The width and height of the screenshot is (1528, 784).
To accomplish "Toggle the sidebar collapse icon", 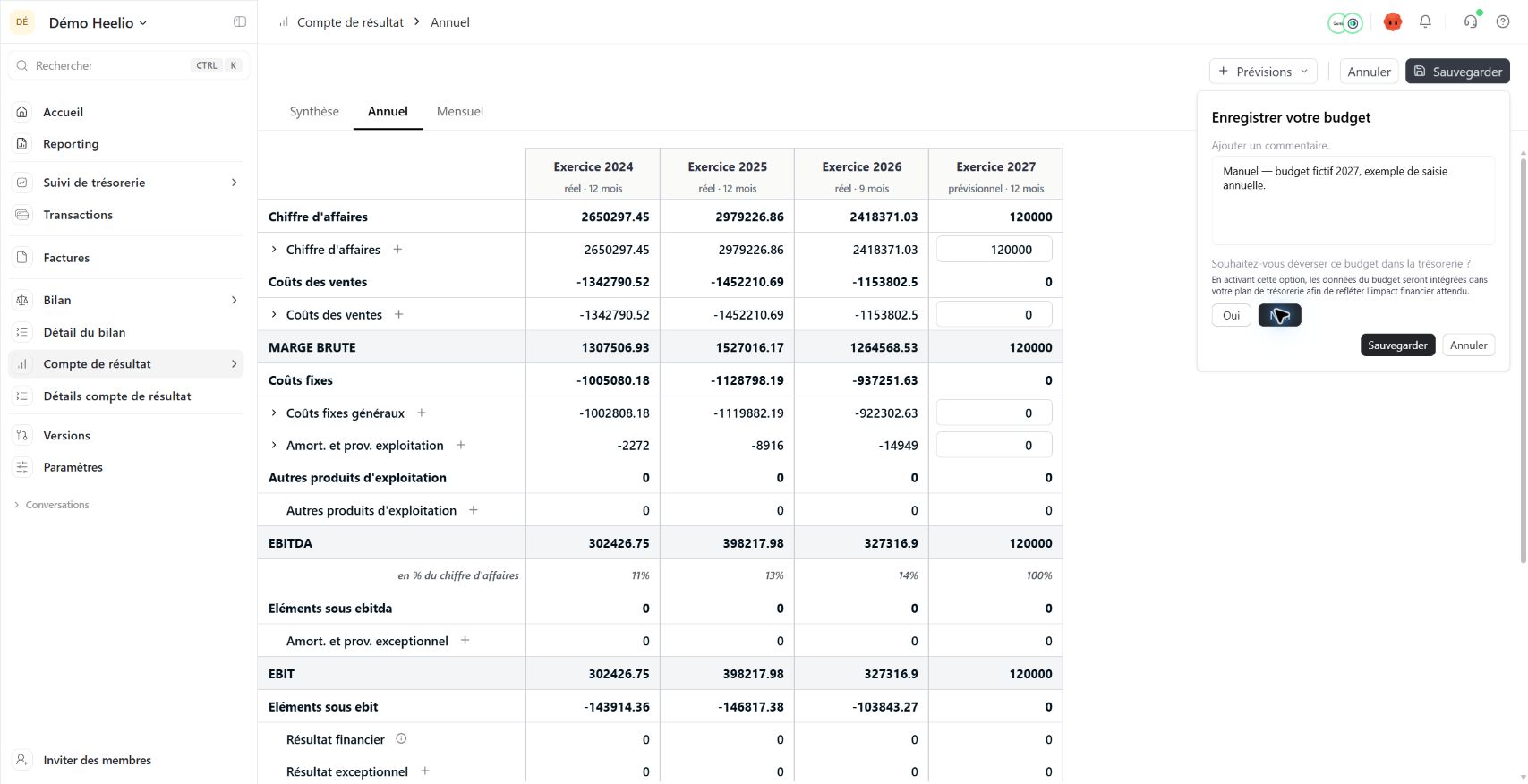I will pos(240,22).
